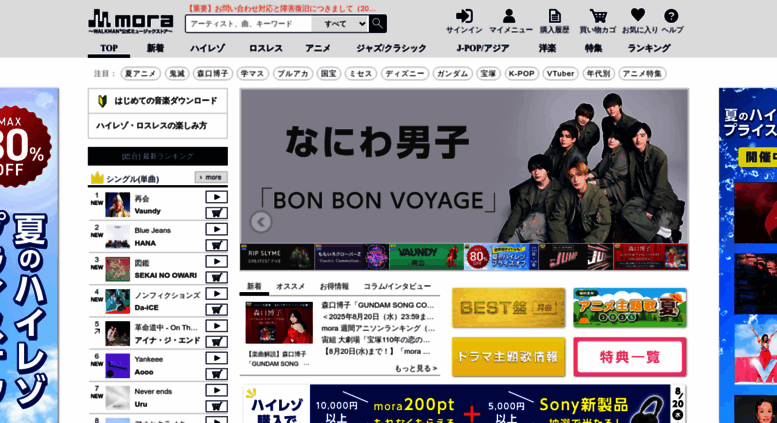Go to previous banner slide arrow
Screen dimensions: 777x423
click(261, 222)
